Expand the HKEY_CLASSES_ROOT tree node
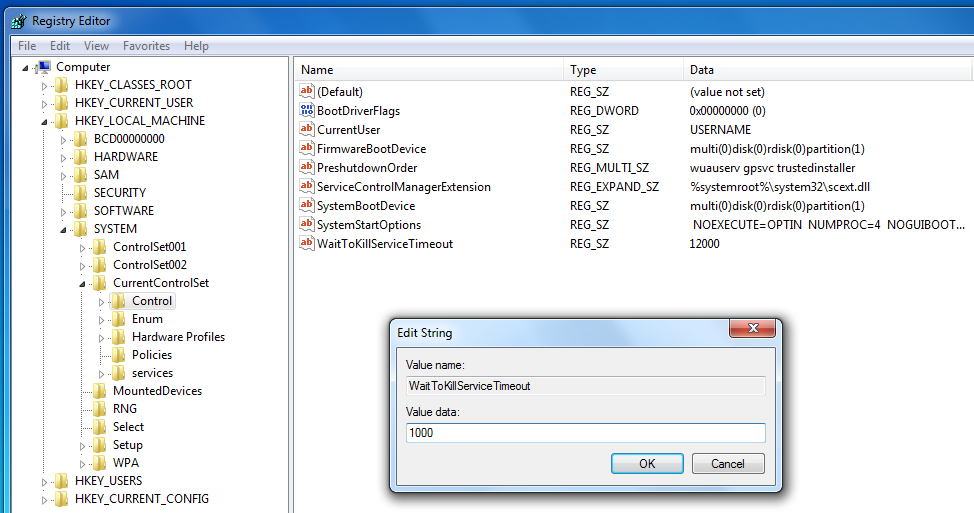 pyautogui.click(x=44, y=85)
